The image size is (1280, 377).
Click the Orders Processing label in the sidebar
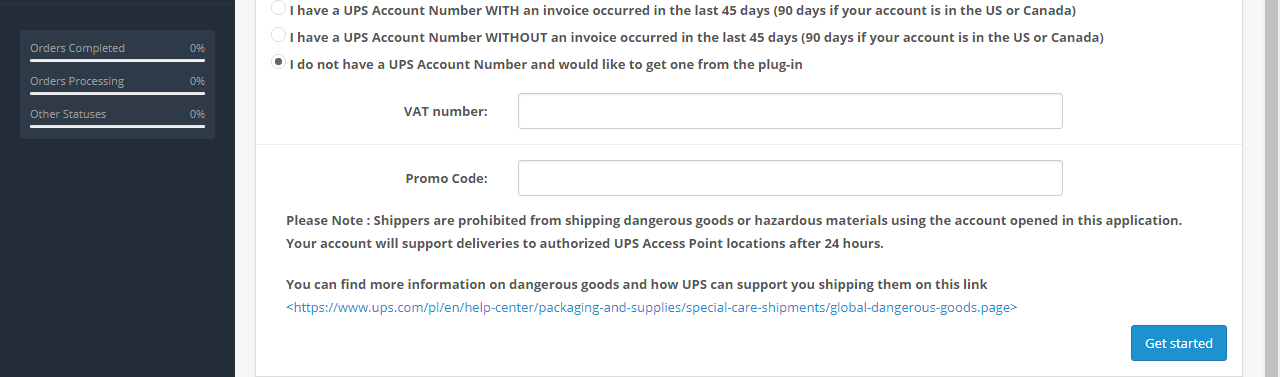coord(77,81)
